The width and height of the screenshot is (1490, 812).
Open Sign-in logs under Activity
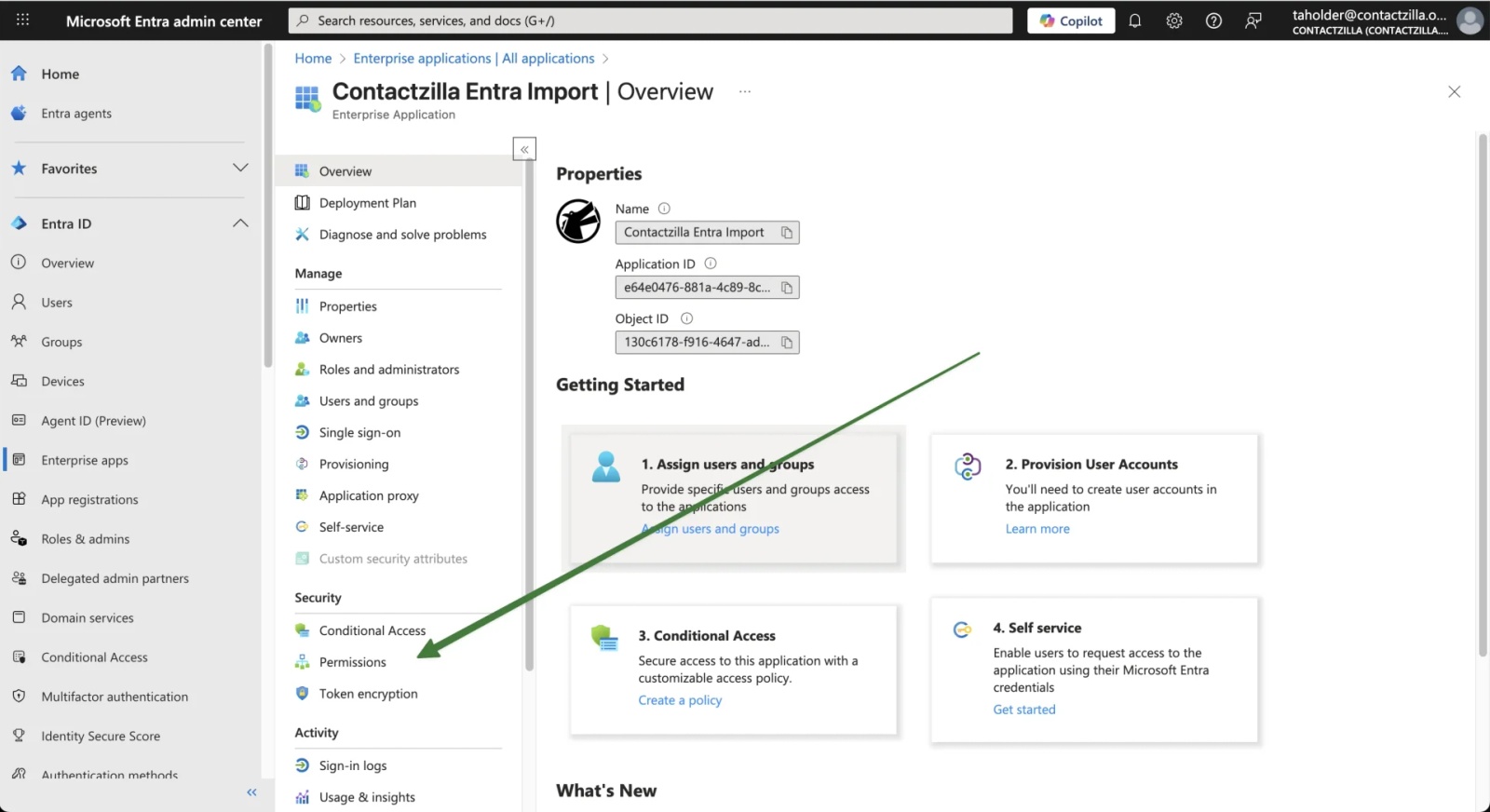(353, 765)
